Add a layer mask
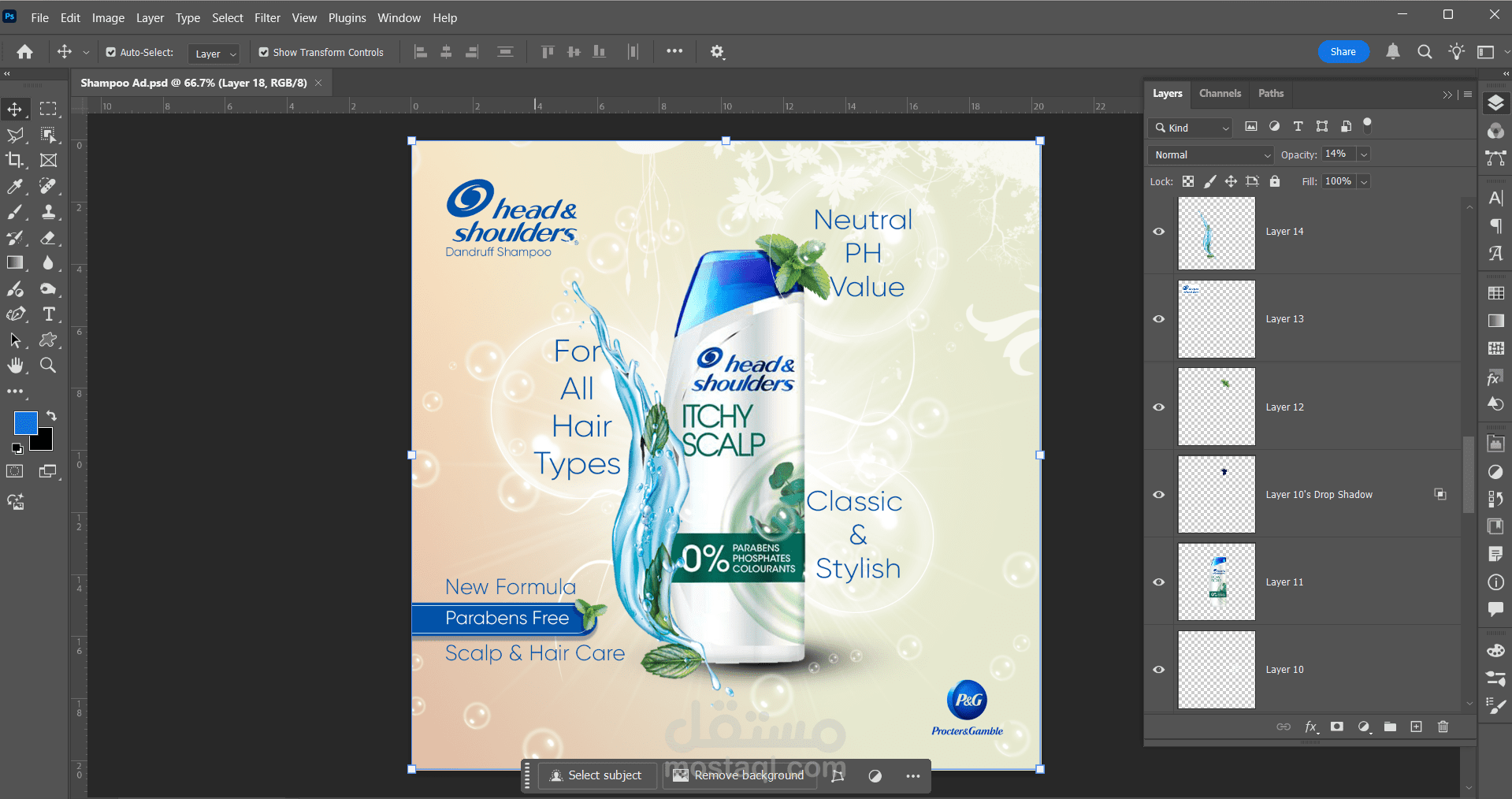Screen dimensions: 1512x799 (x=1337, y=727)
